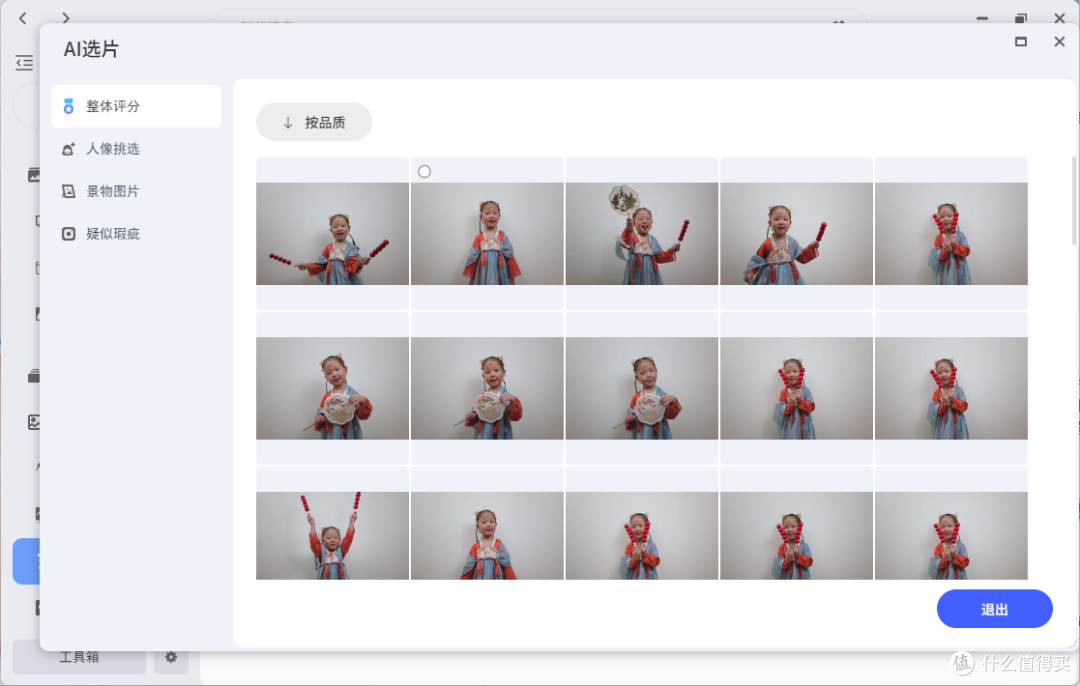The height and width of the screenshot is (686, 1080).
Task: Open the 人像挑选 tab
Action: point(136,149)
